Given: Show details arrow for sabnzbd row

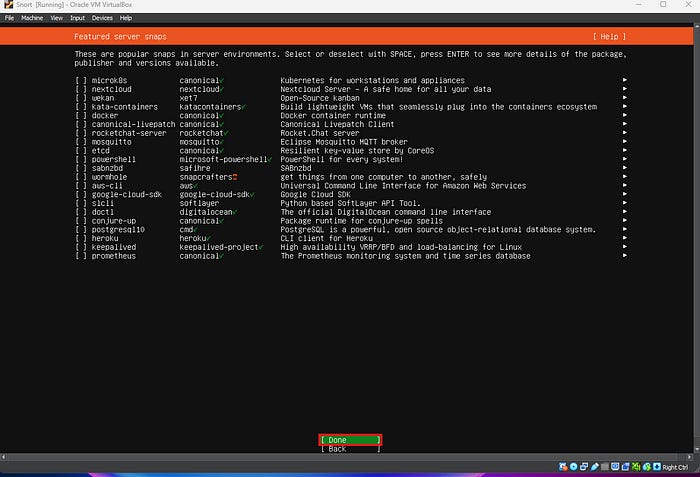Looking at the screenshot, I should coord(625,168).
